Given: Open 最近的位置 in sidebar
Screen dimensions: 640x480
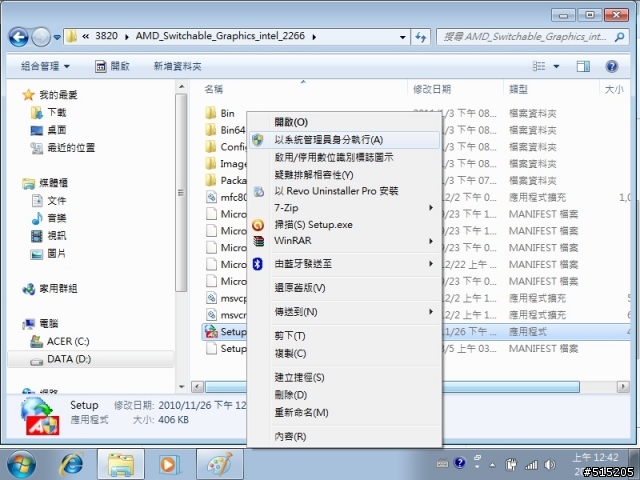Looking at the screenshot, I should 62,147.
